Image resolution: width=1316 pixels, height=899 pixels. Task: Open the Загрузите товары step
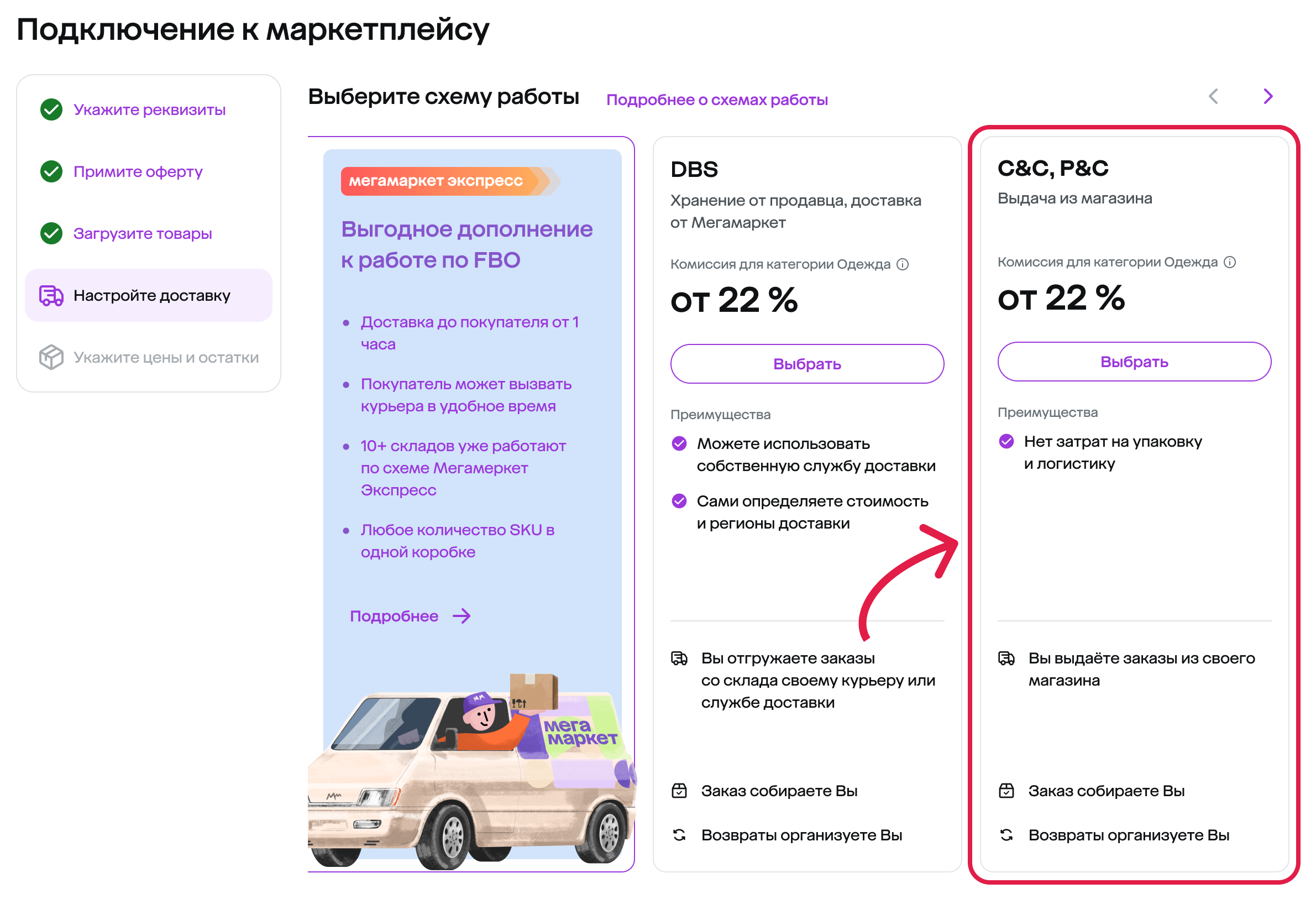[142, 233]
